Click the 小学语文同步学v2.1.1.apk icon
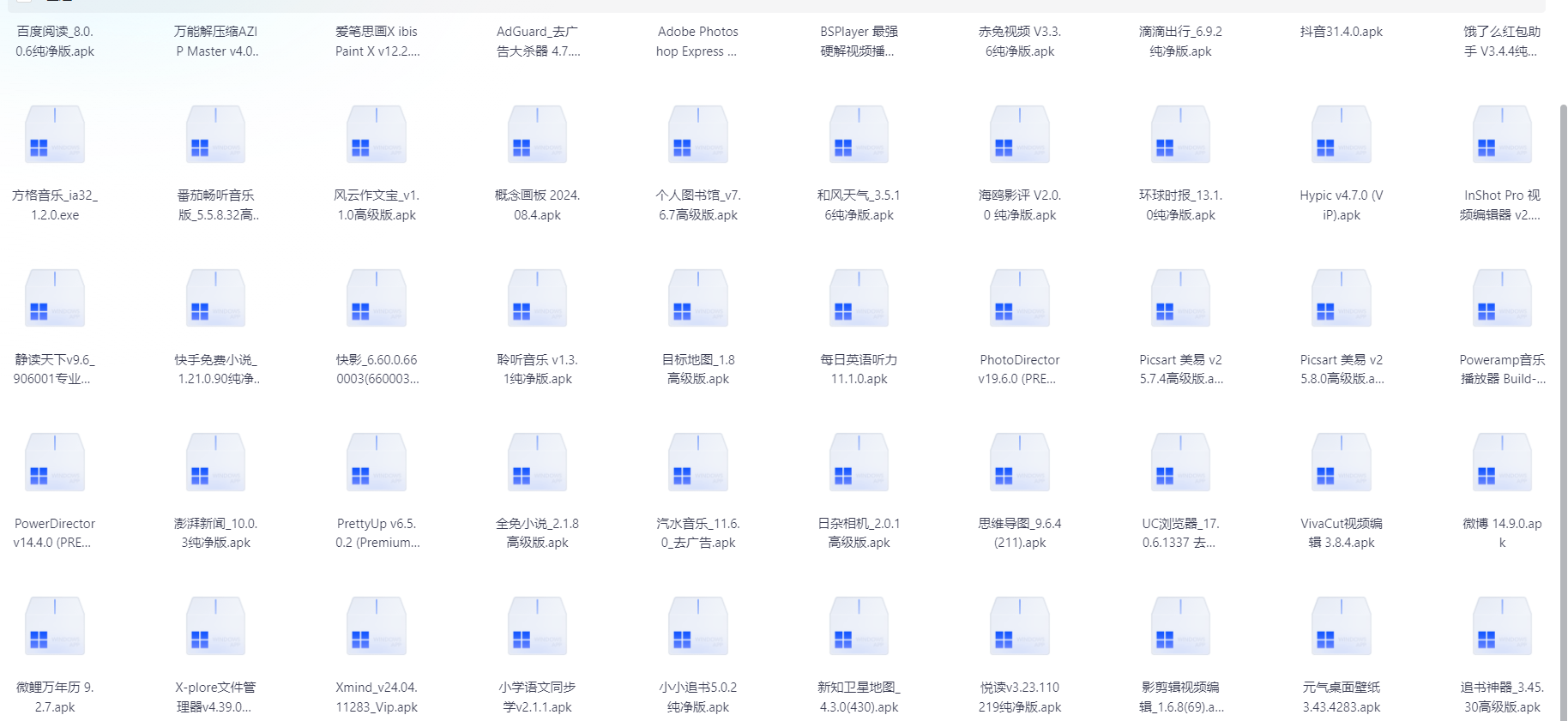This screenshot has width=1568, height=721. point(537,626)
